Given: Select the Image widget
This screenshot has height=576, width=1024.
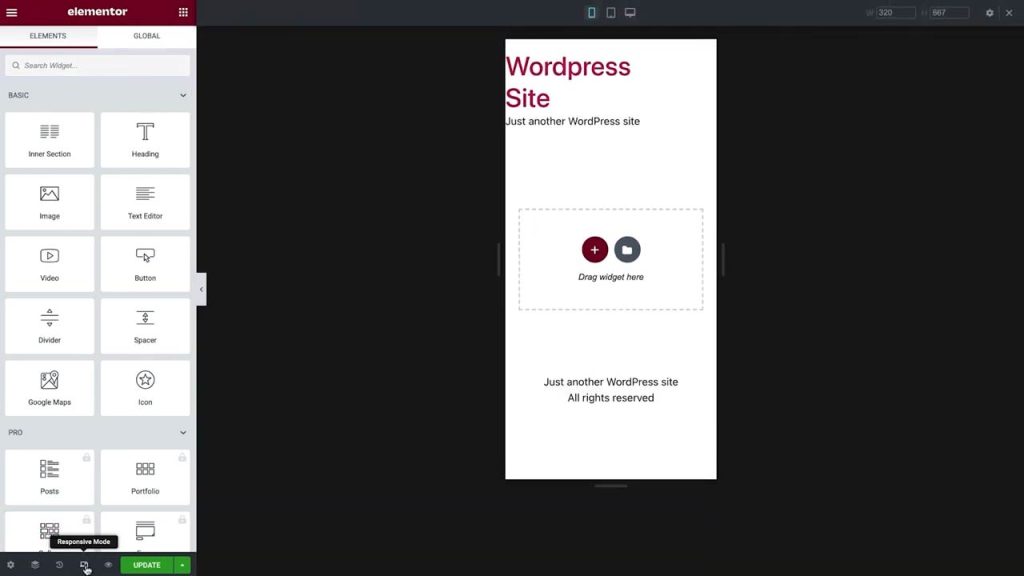Looking at the screenshot, I should pos(50,202).
